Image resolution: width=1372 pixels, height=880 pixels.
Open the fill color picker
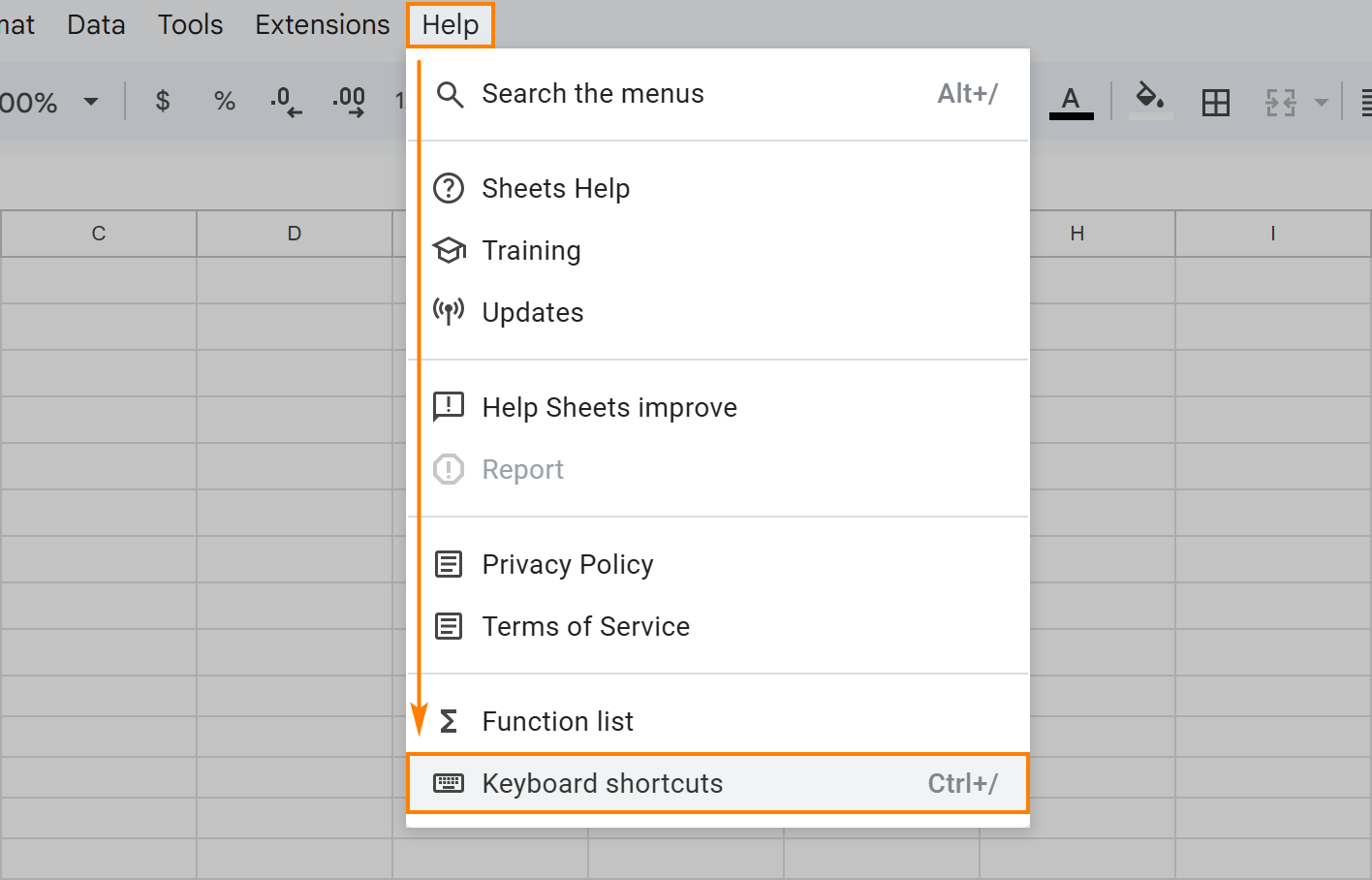pyautogui.click(x=1150, y=101)
